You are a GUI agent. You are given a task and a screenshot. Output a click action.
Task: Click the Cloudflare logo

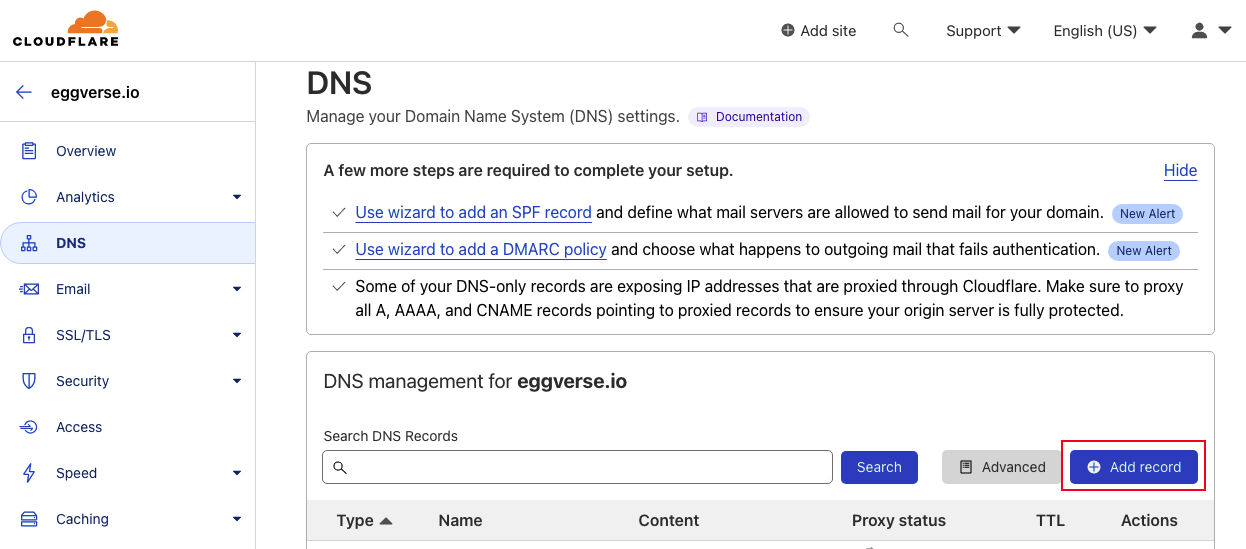coord(66,29)
